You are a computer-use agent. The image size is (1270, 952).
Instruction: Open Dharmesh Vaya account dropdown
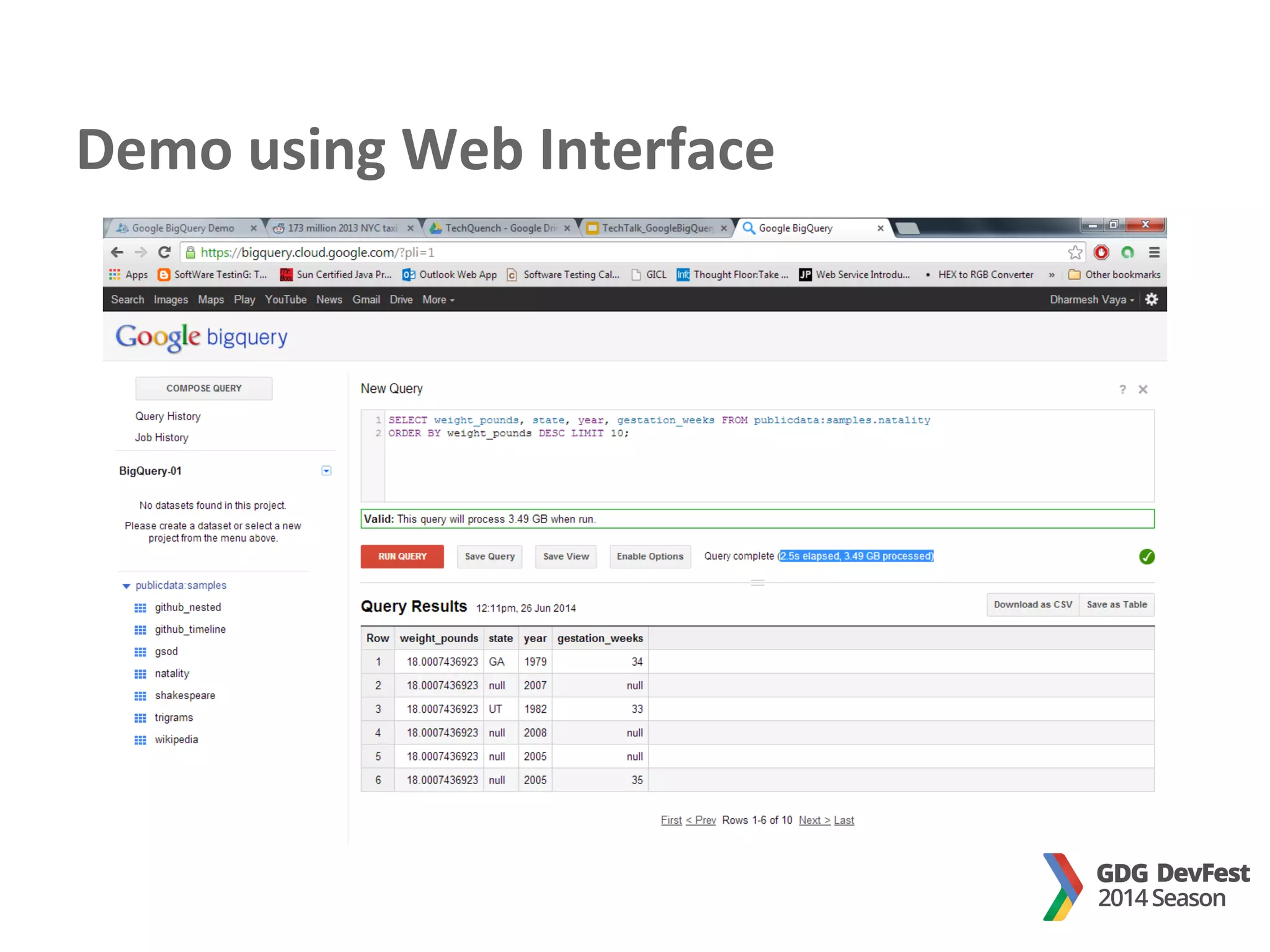1092,299
